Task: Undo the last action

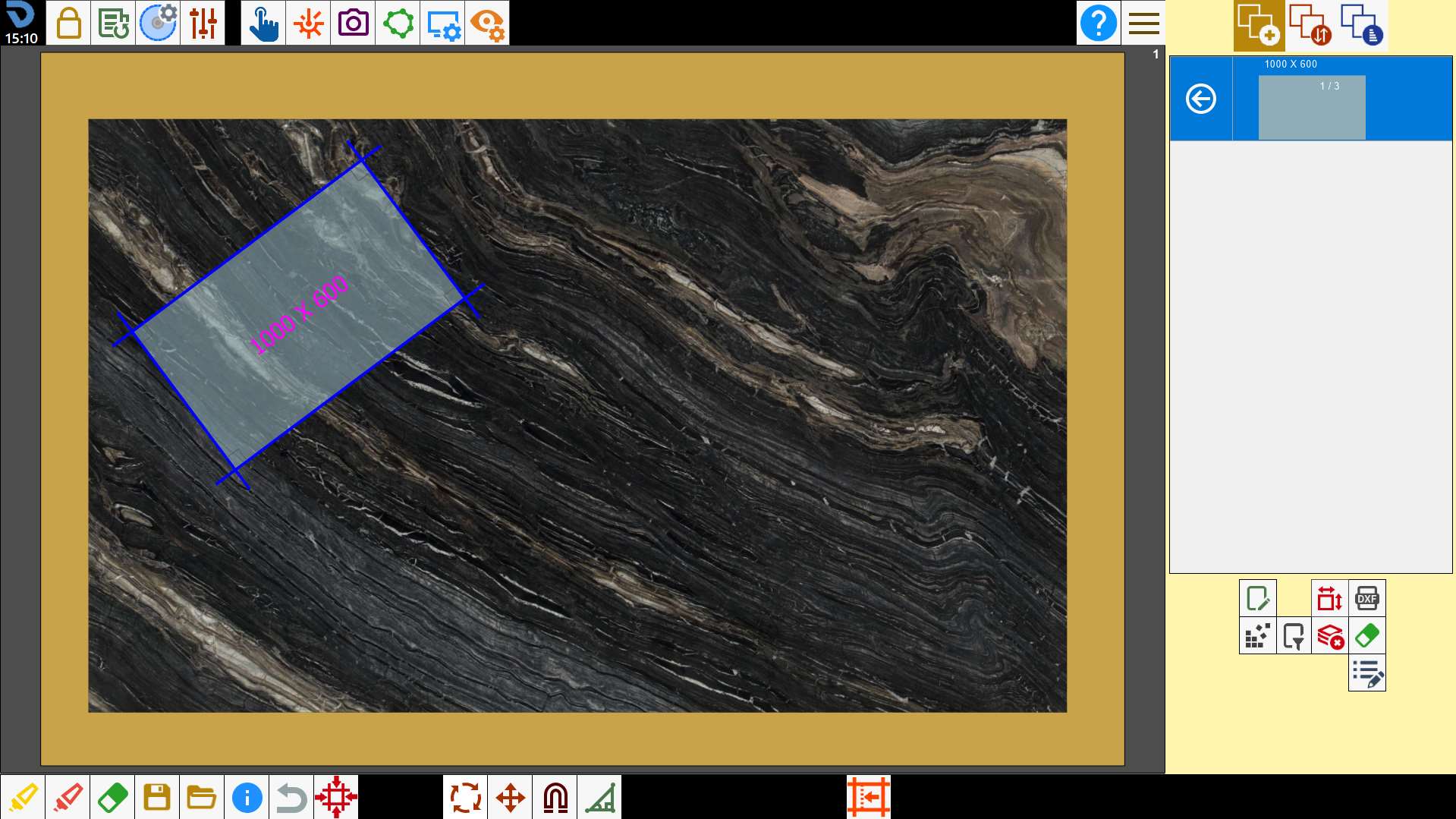Action: click(291, 797)
